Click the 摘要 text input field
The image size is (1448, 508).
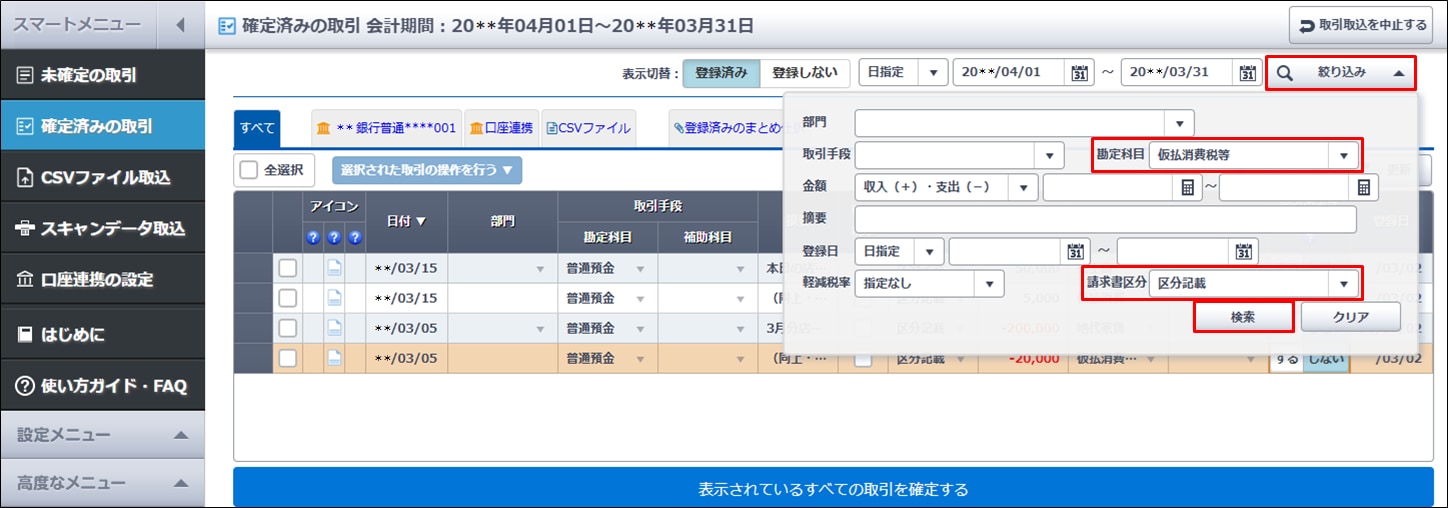point(1105,220)
